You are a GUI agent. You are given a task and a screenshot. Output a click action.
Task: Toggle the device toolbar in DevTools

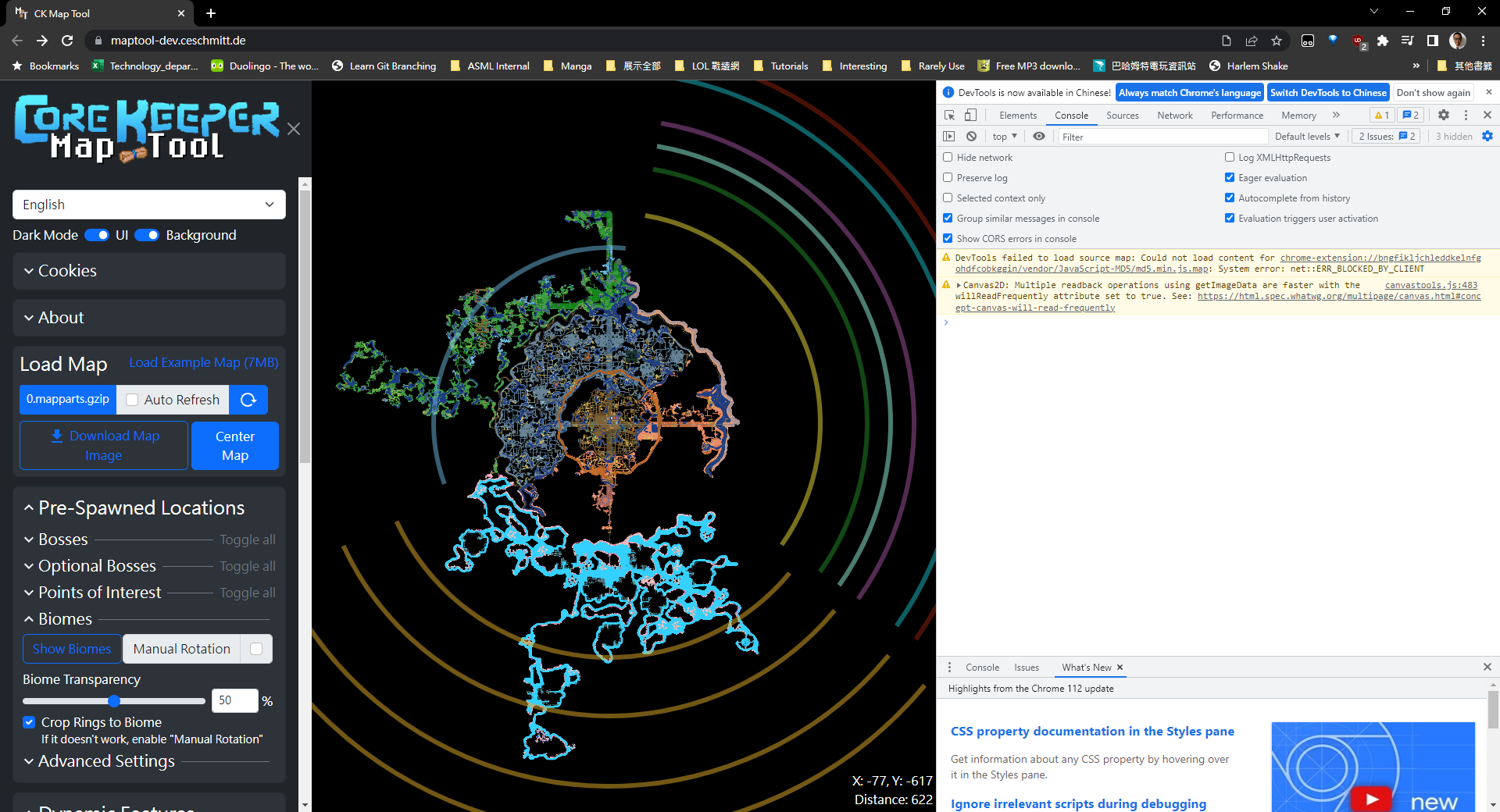pos(970,115)
